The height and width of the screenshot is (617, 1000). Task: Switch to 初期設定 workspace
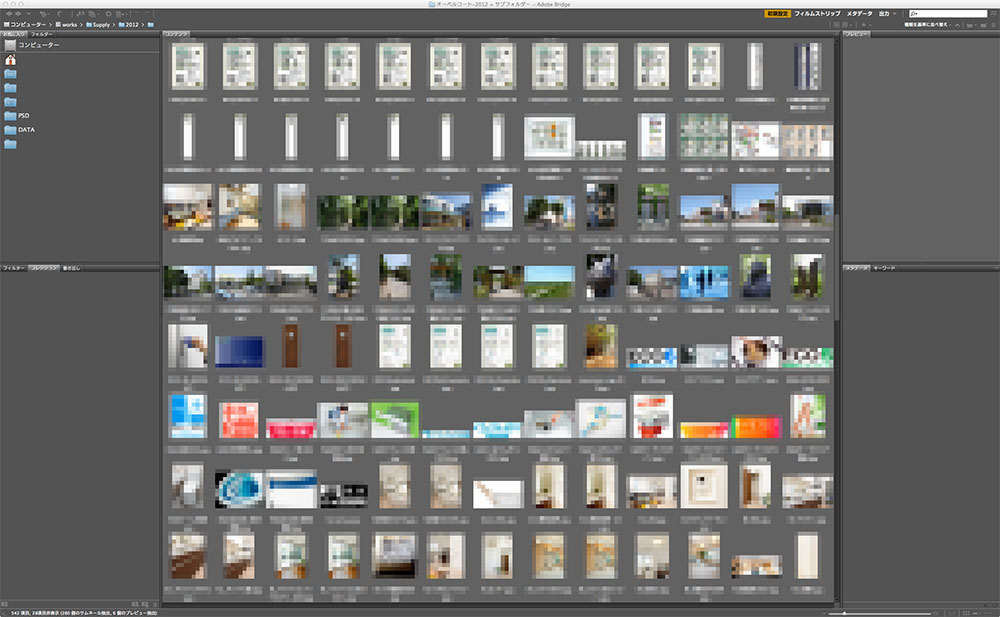[777, 13]
